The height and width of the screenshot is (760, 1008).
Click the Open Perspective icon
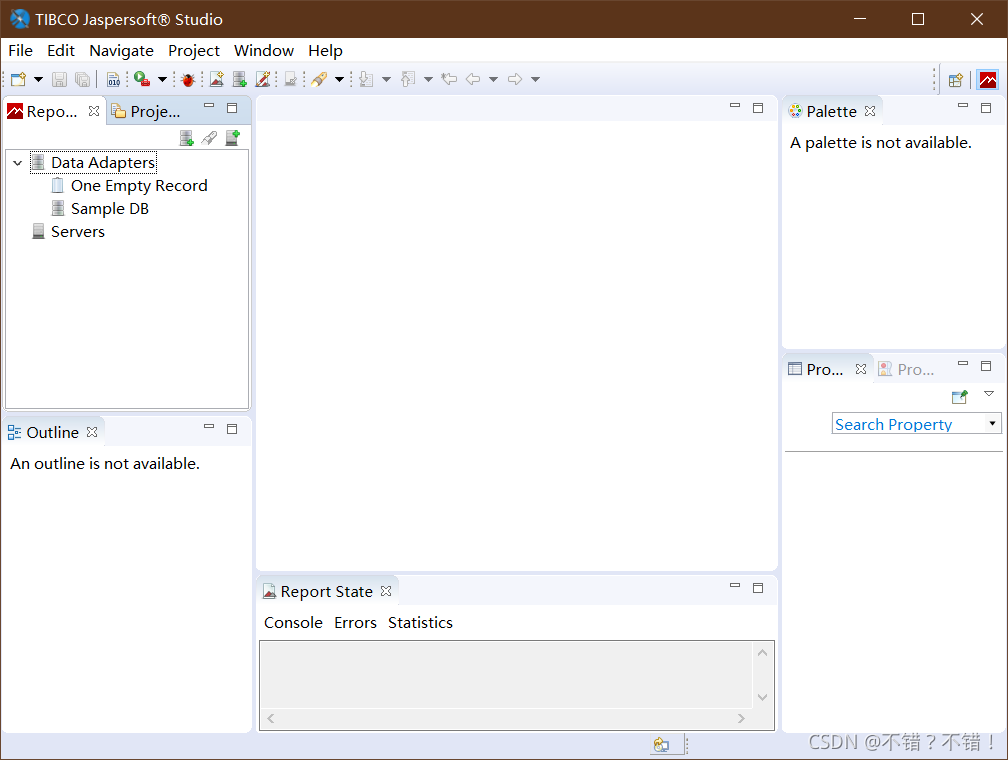click(x=956, y=80)
